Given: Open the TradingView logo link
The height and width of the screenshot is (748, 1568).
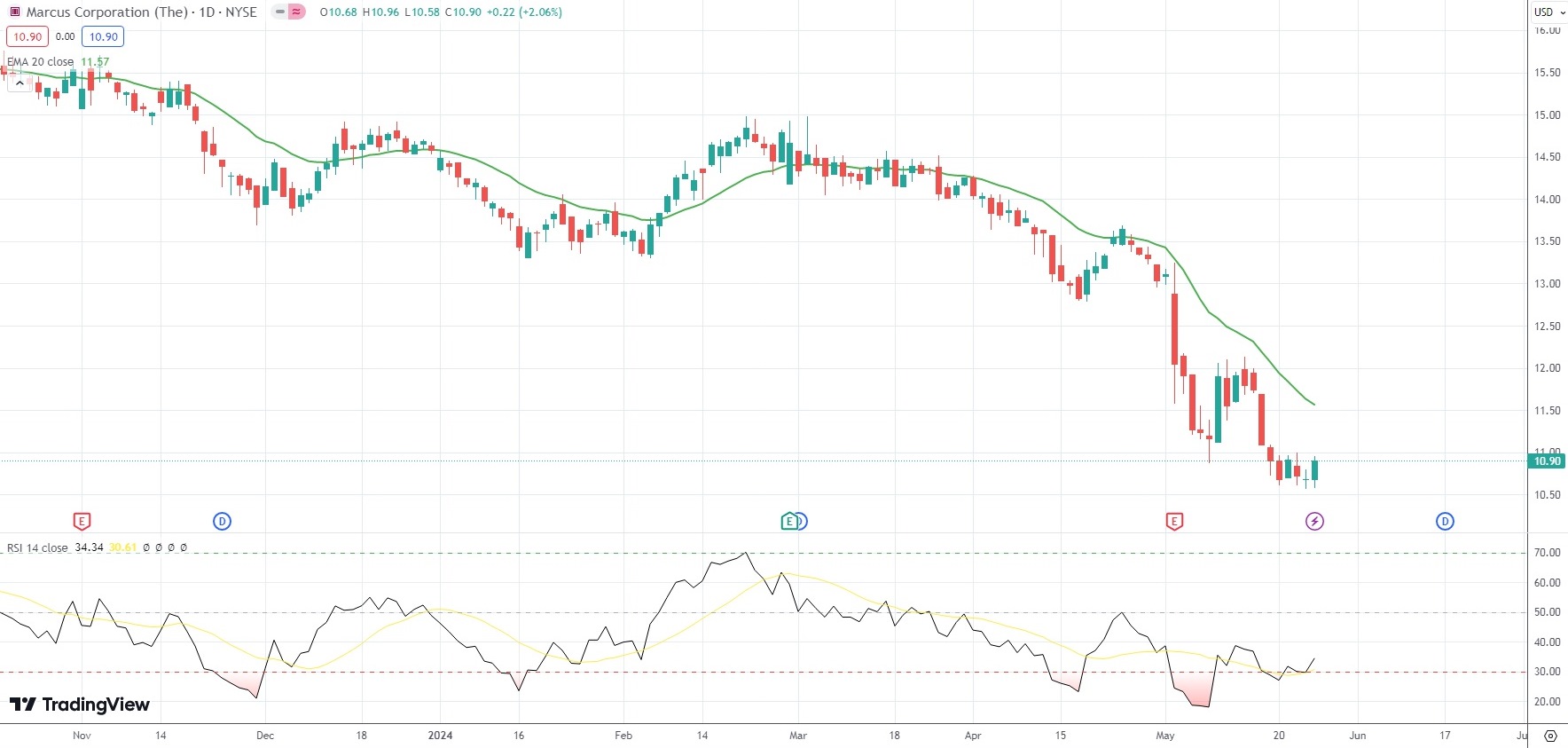Looking at the screenshot, I should (x=80, y=705).
